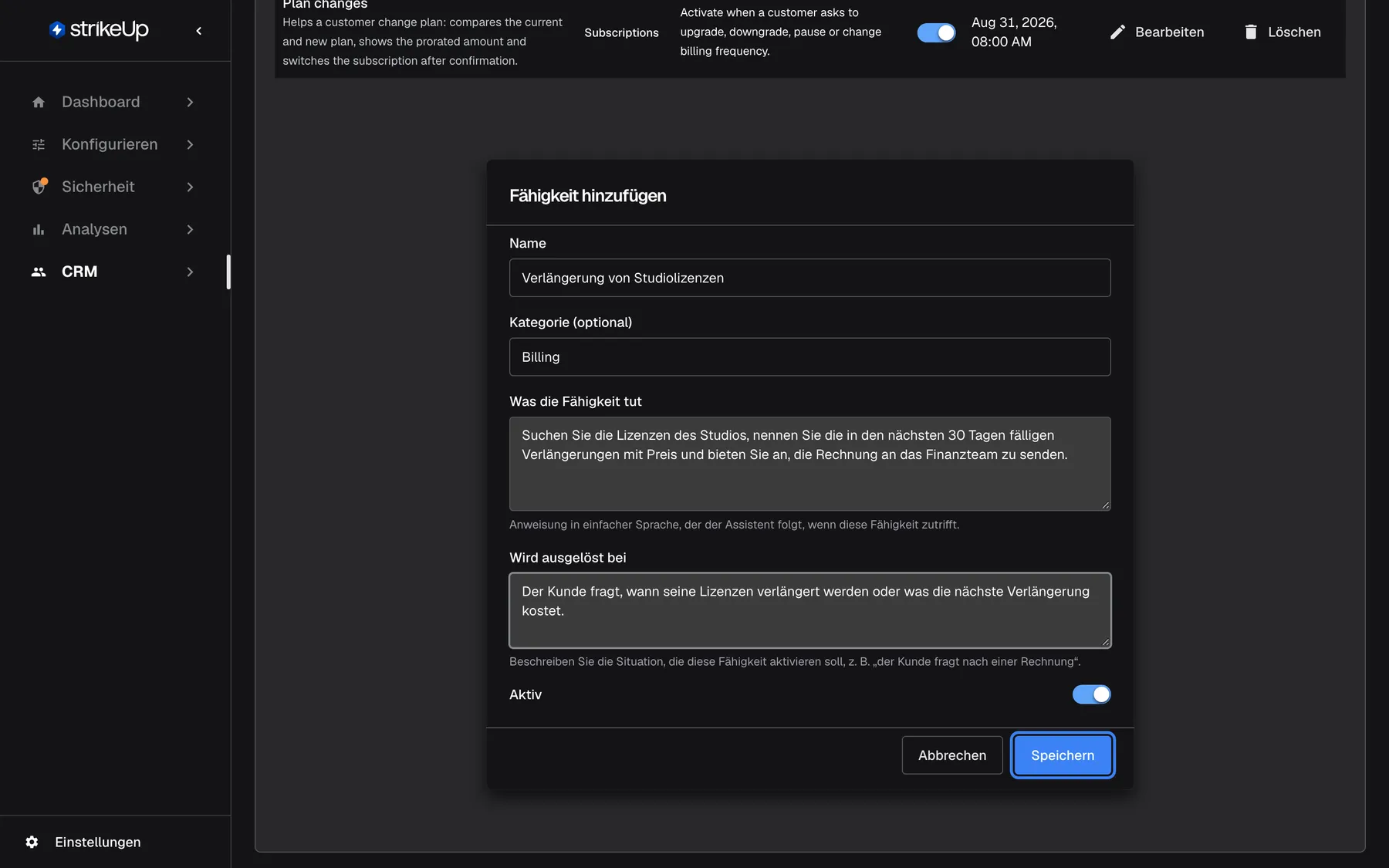Toggle the Aktiv switch off

point(1091,694)
